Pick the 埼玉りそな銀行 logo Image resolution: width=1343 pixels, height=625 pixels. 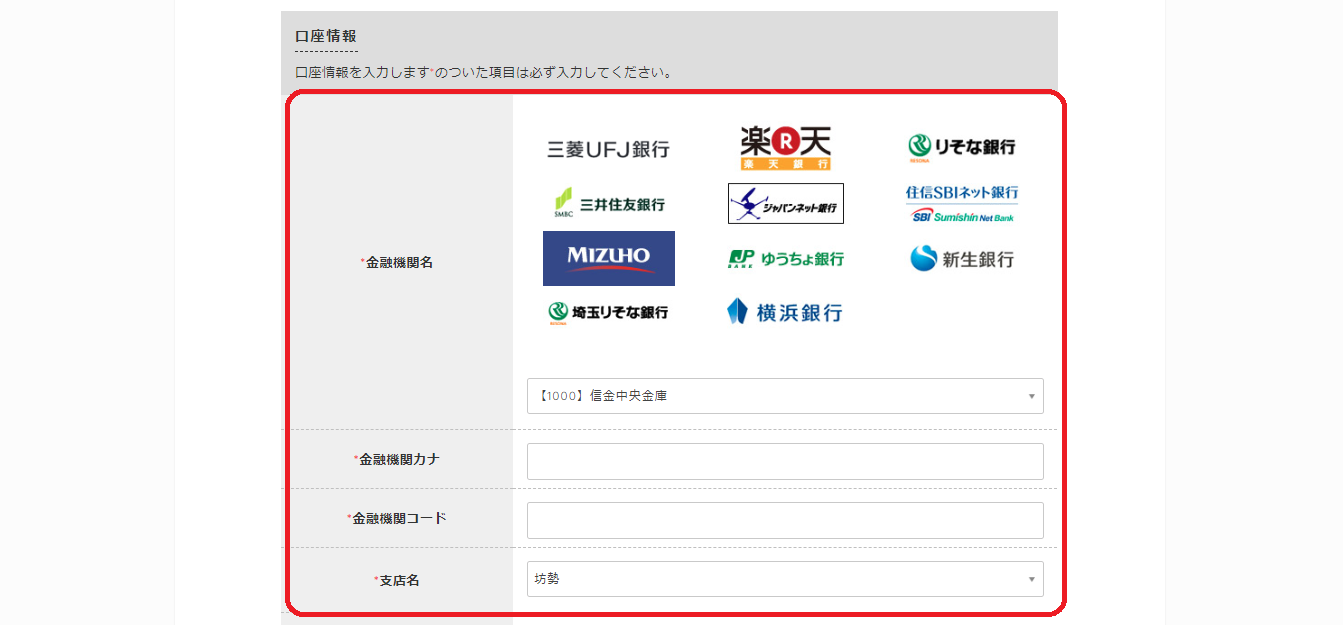pos(608,312)
